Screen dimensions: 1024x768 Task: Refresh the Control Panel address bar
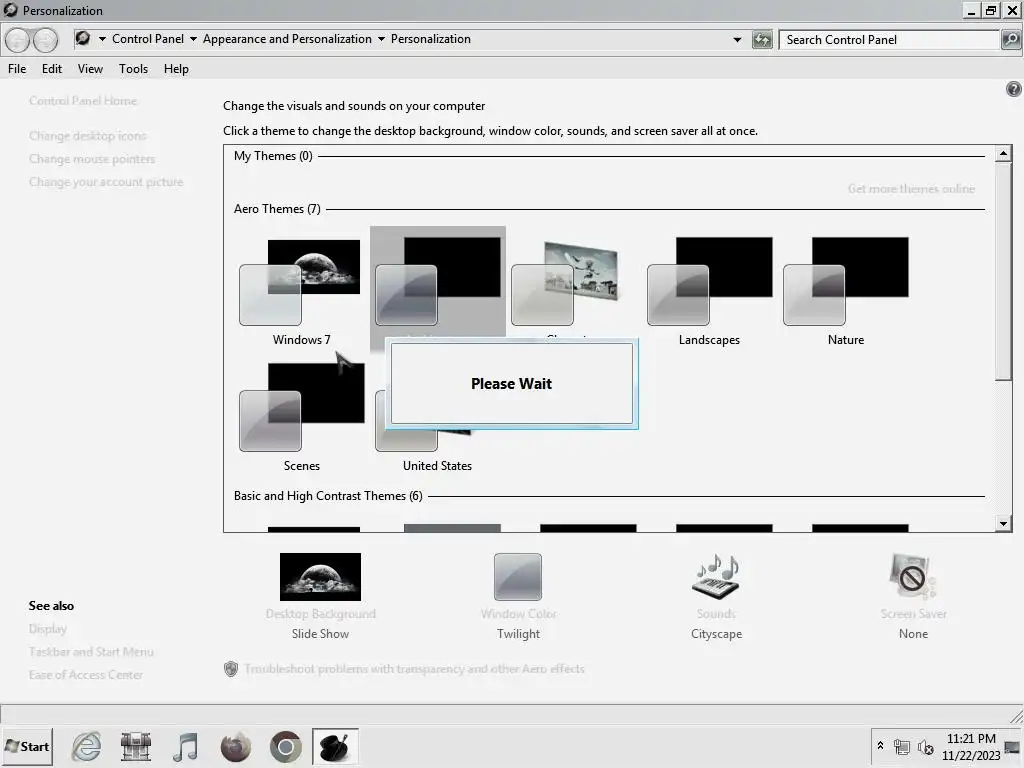(x=761, y=40)
